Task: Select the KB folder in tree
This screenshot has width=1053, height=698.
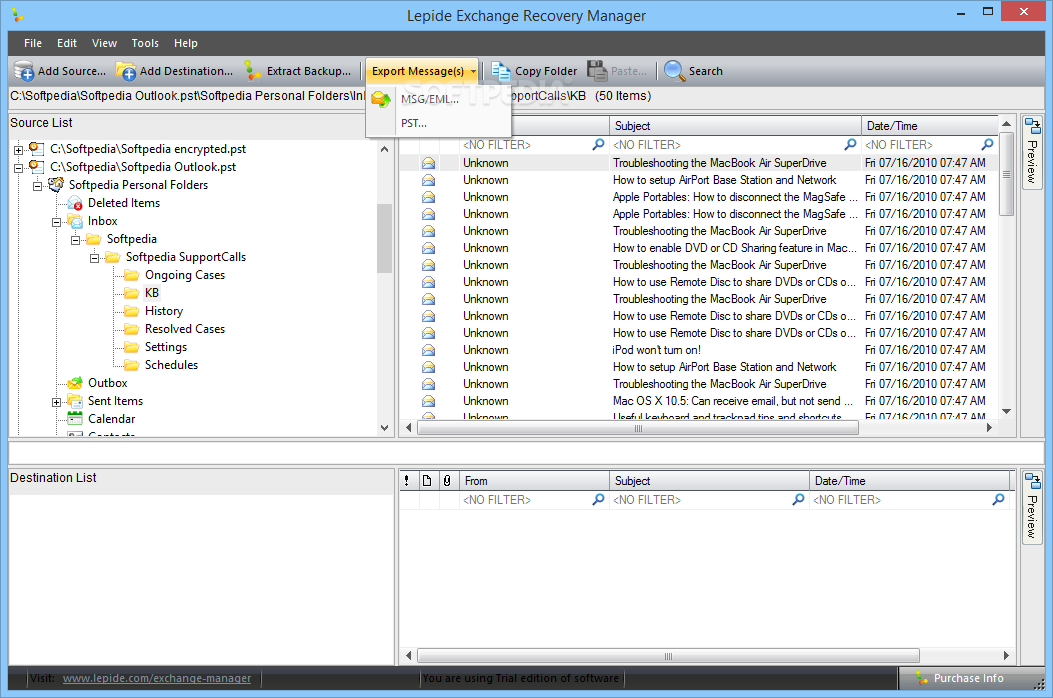Action: tap(152, 293)
